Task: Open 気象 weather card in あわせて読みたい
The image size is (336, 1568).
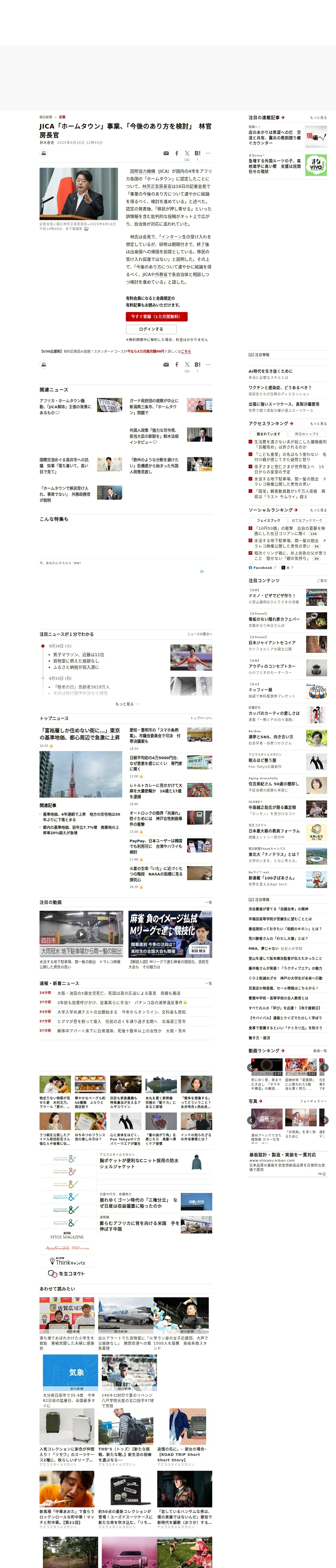Action: (71, 1372)
